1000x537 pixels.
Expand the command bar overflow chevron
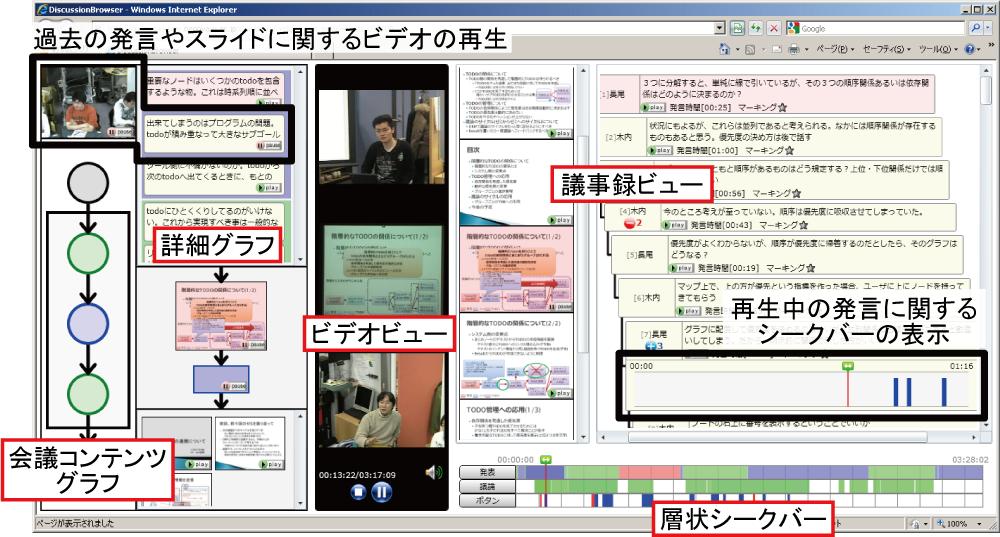pyautogui.click(x=992, y=45)
